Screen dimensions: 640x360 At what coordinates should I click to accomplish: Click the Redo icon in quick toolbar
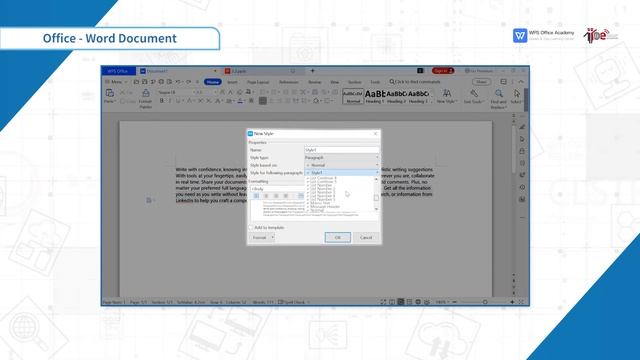(x=188, y=82)
